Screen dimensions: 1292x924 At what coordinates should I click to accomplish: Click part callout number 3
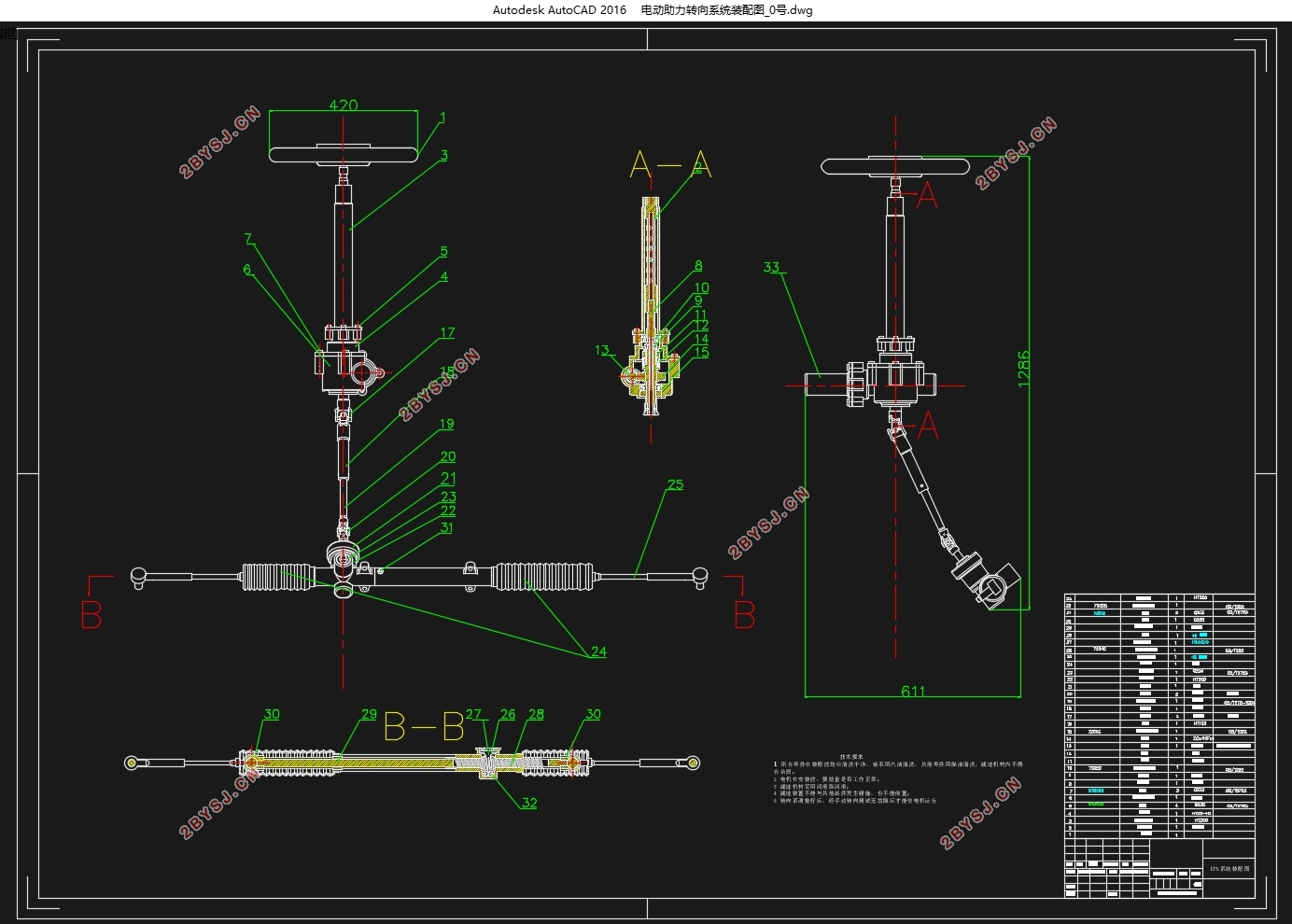(x=444, y=155)
